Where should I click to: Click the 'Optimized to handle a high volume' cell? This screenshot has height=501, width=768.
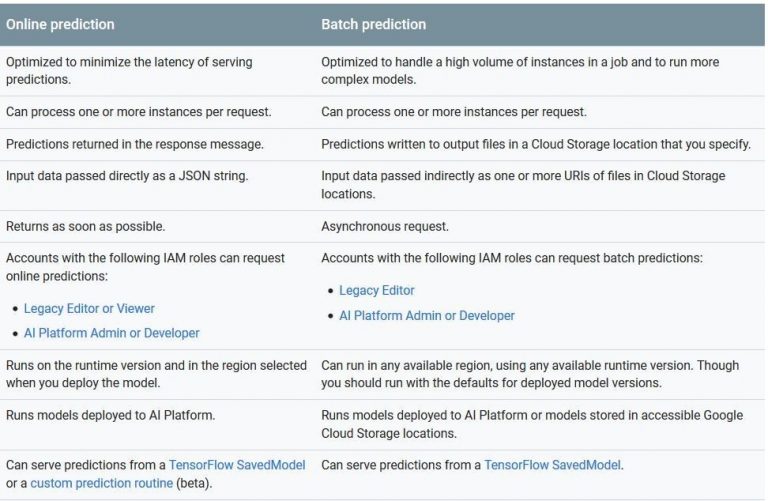pos(520,70)
